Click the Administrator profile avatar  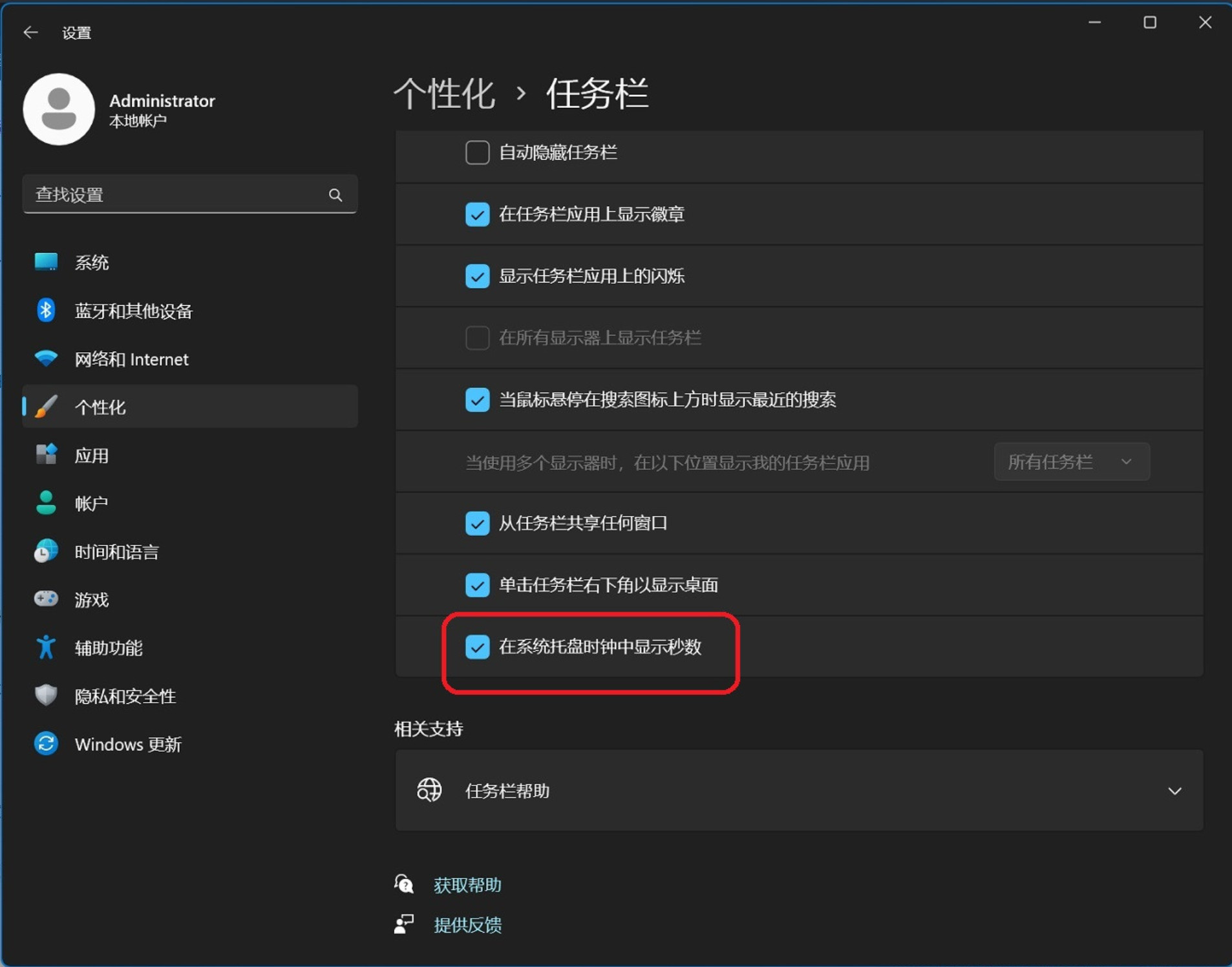click(59, 109)
